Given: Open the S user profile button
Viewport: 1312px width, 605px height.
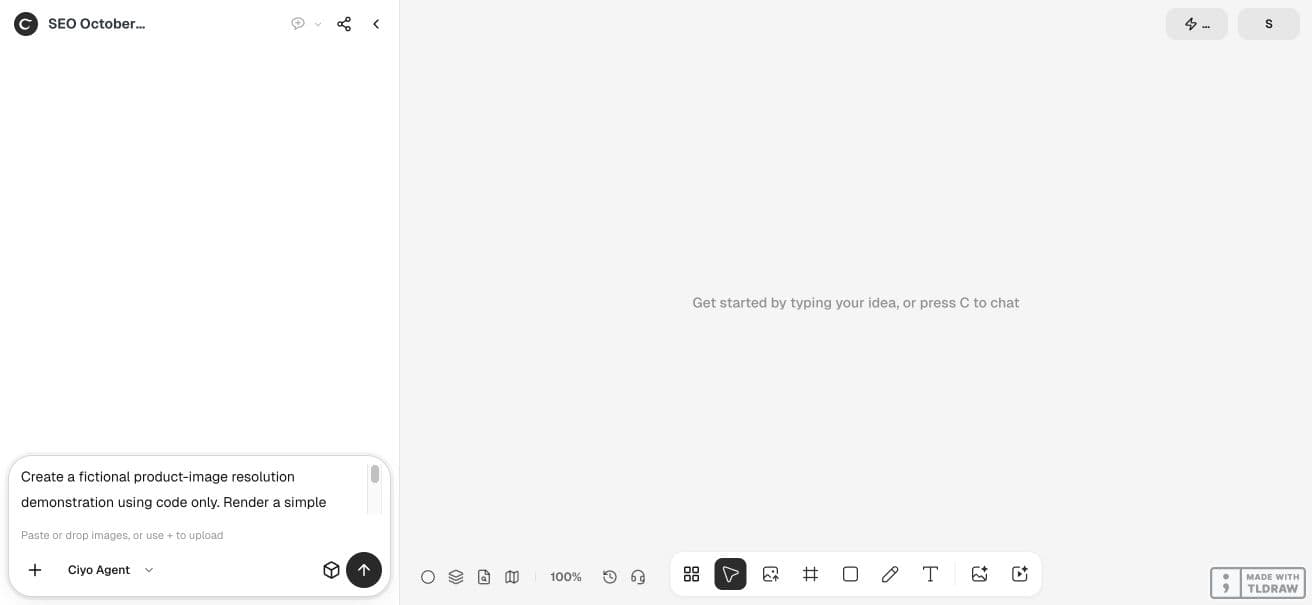Looking at the screenshot, I should [1269, 24].
